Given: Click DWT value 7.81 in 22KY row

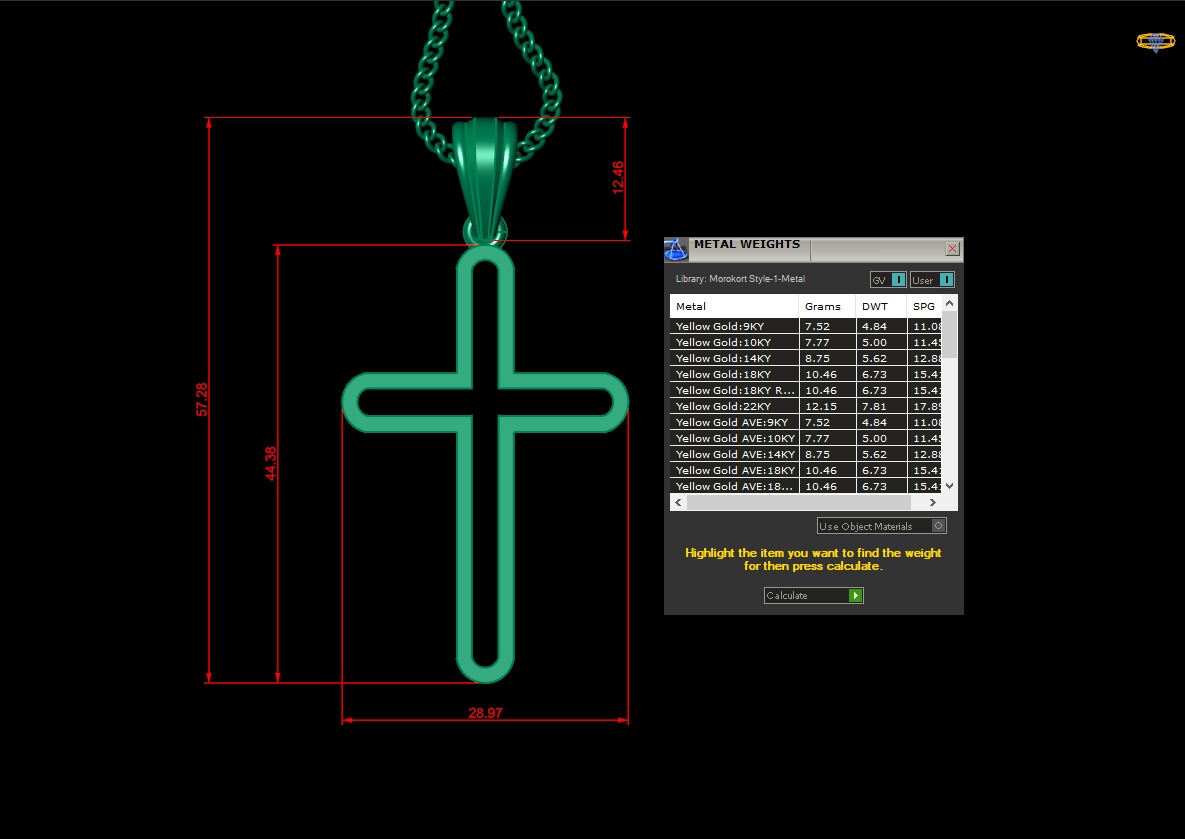Looking at the screenshot, I should (874, 407).
